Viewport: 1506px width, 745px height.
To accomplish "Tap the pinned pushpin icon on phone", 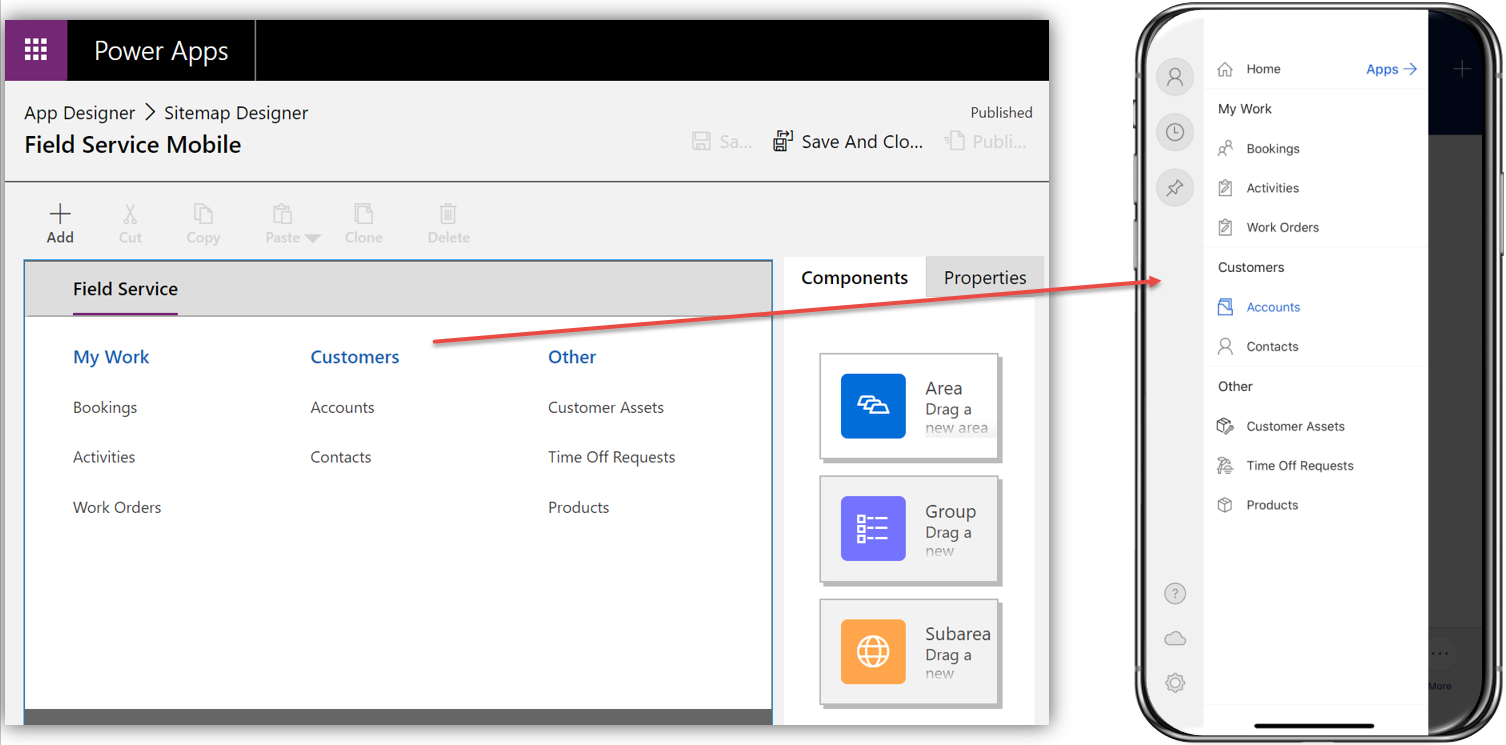I will click(x=1175, y=187).
